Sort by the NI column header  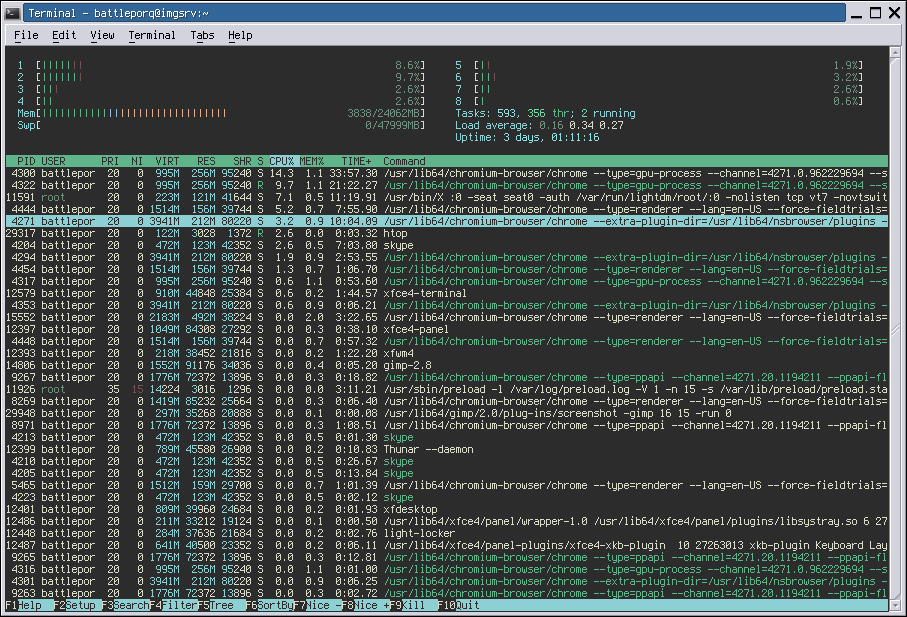click(137, 161)
